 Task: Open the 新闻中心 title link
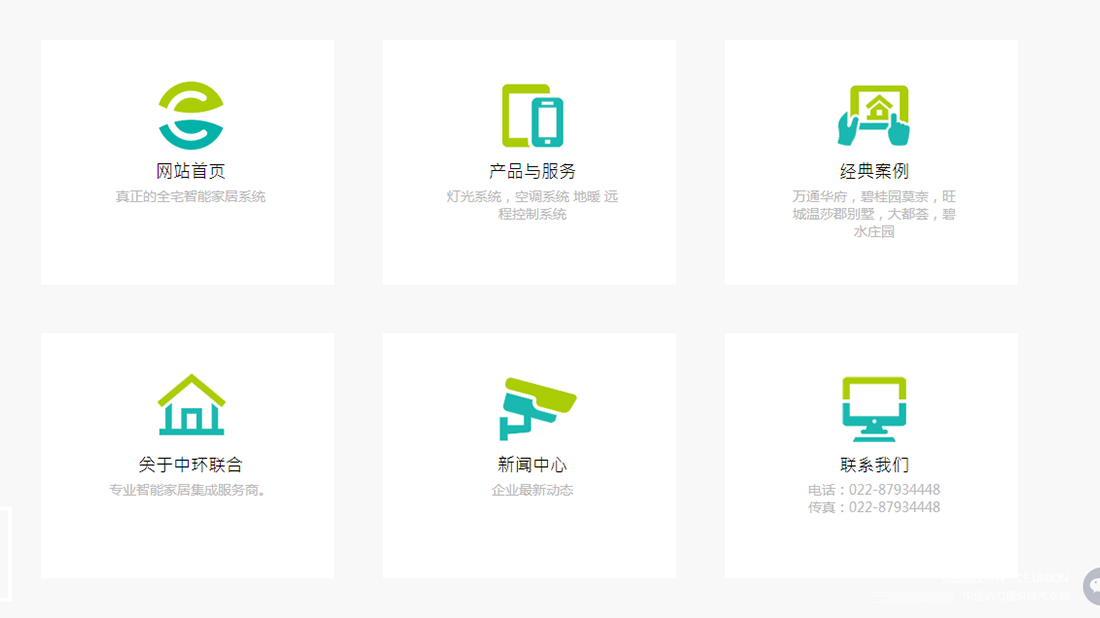tap(532, 464)
